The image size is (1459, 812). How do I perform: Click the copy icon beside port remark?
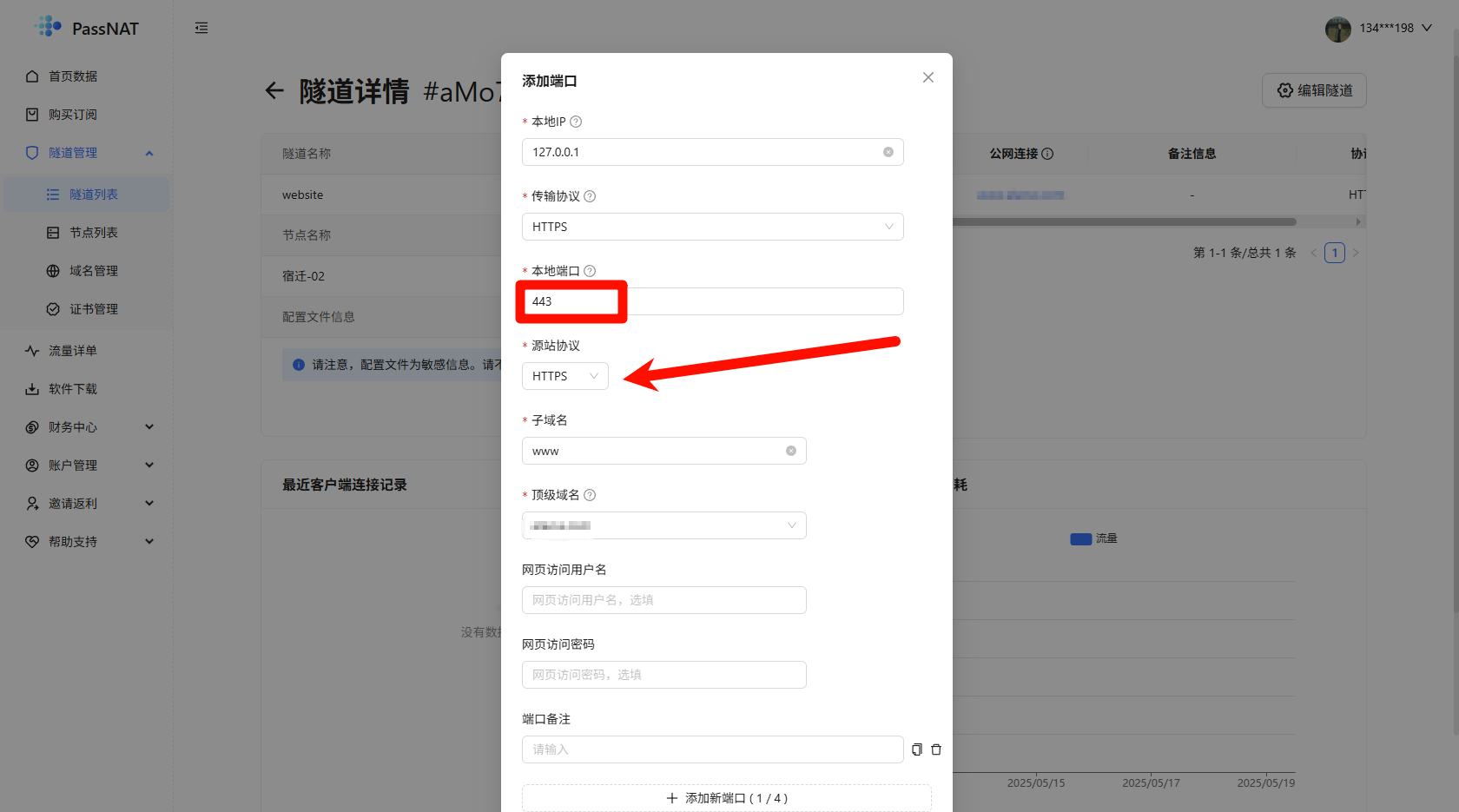click(916, 749)
